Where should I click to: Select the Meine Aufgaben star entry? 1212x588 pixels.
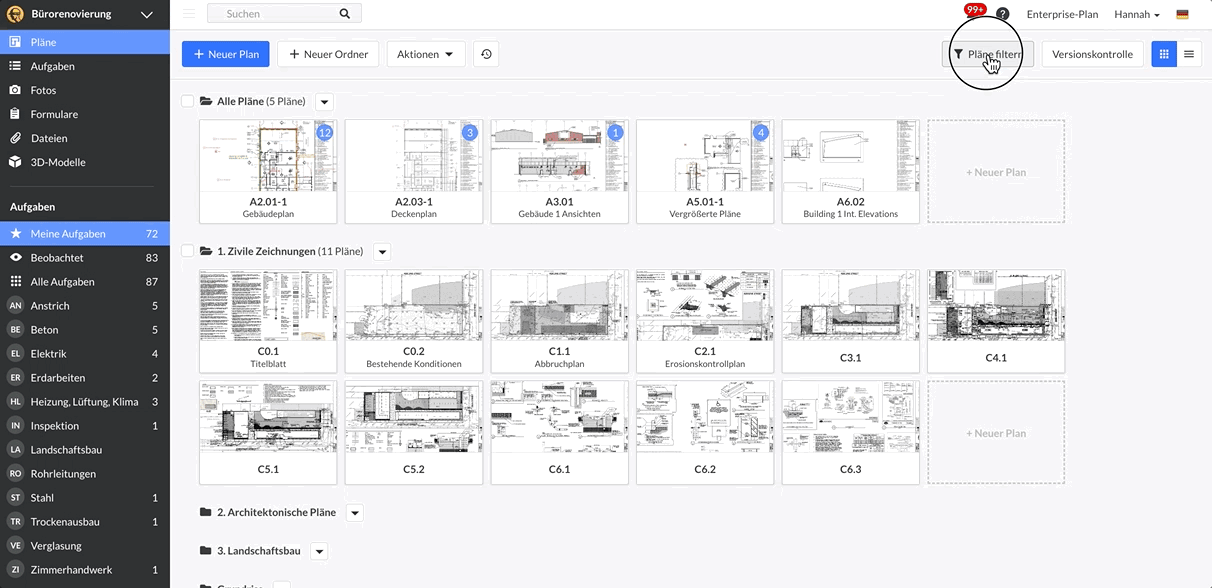pos(85,234)
